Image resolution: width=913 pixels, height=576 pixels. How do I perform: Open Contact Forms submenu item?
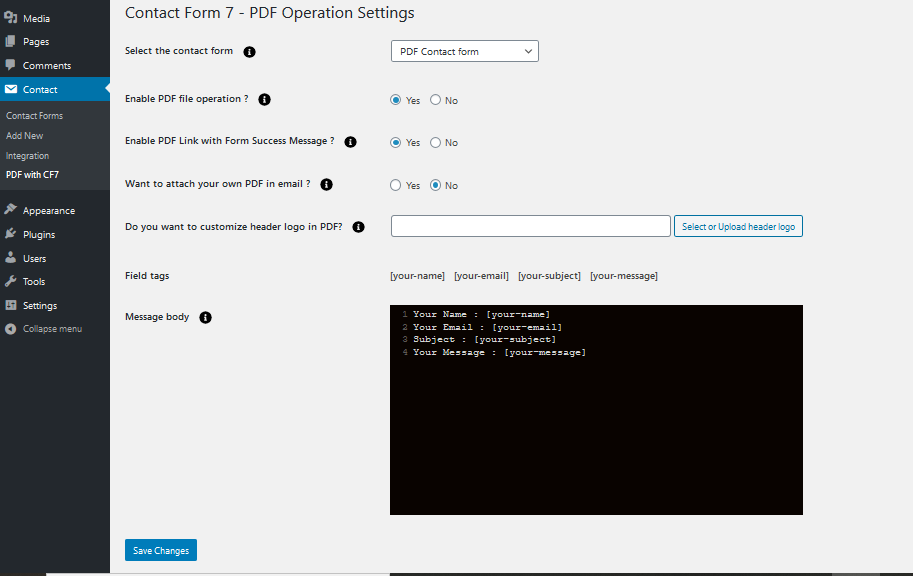34,116
